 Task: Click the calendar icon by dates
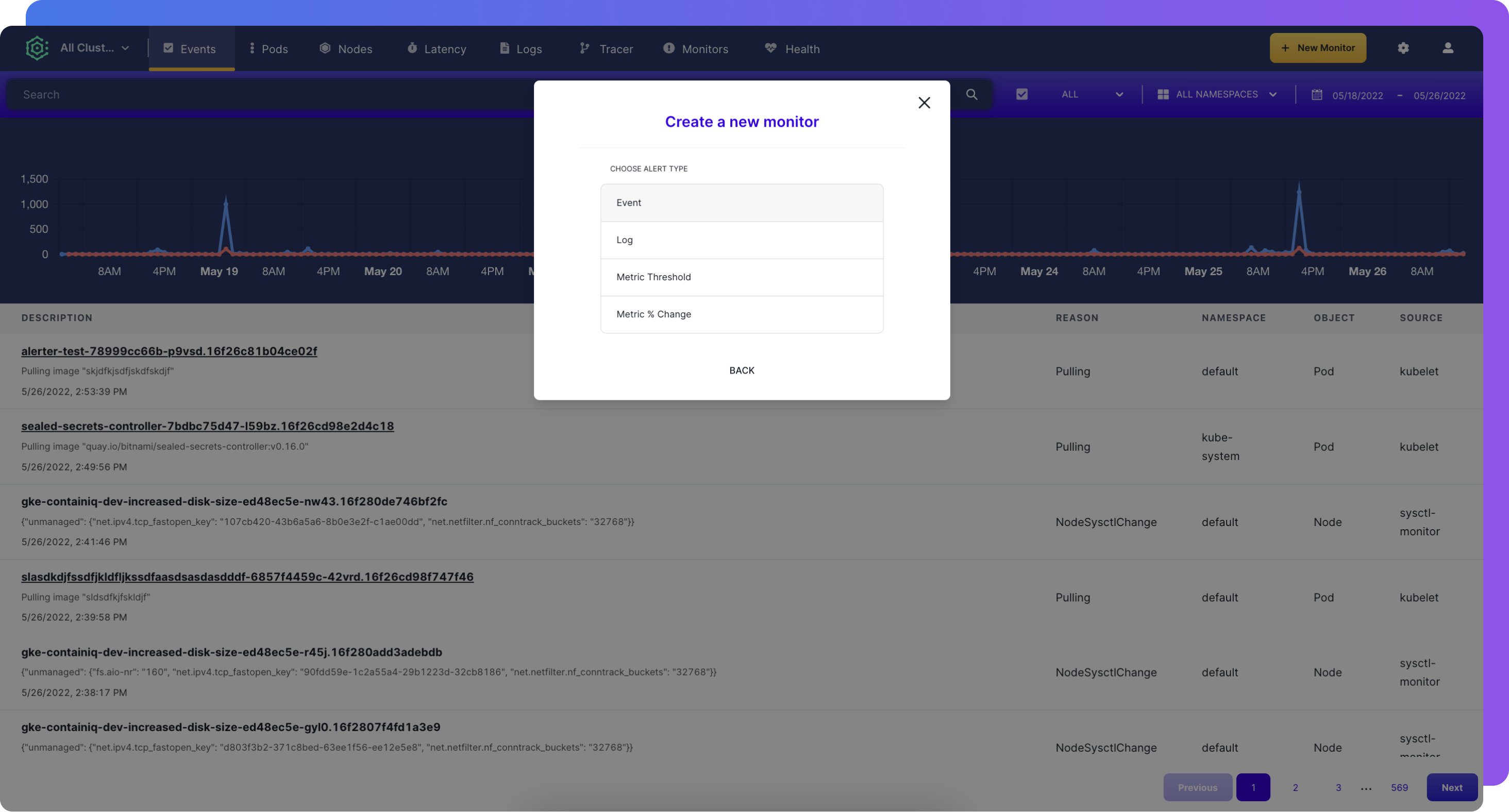[x=1316, y=95]
